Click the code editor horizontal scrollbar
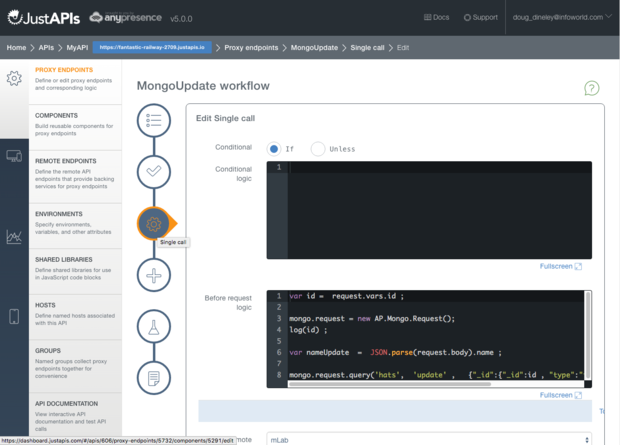This screenshot has width=620, height=445. (389, 384)
